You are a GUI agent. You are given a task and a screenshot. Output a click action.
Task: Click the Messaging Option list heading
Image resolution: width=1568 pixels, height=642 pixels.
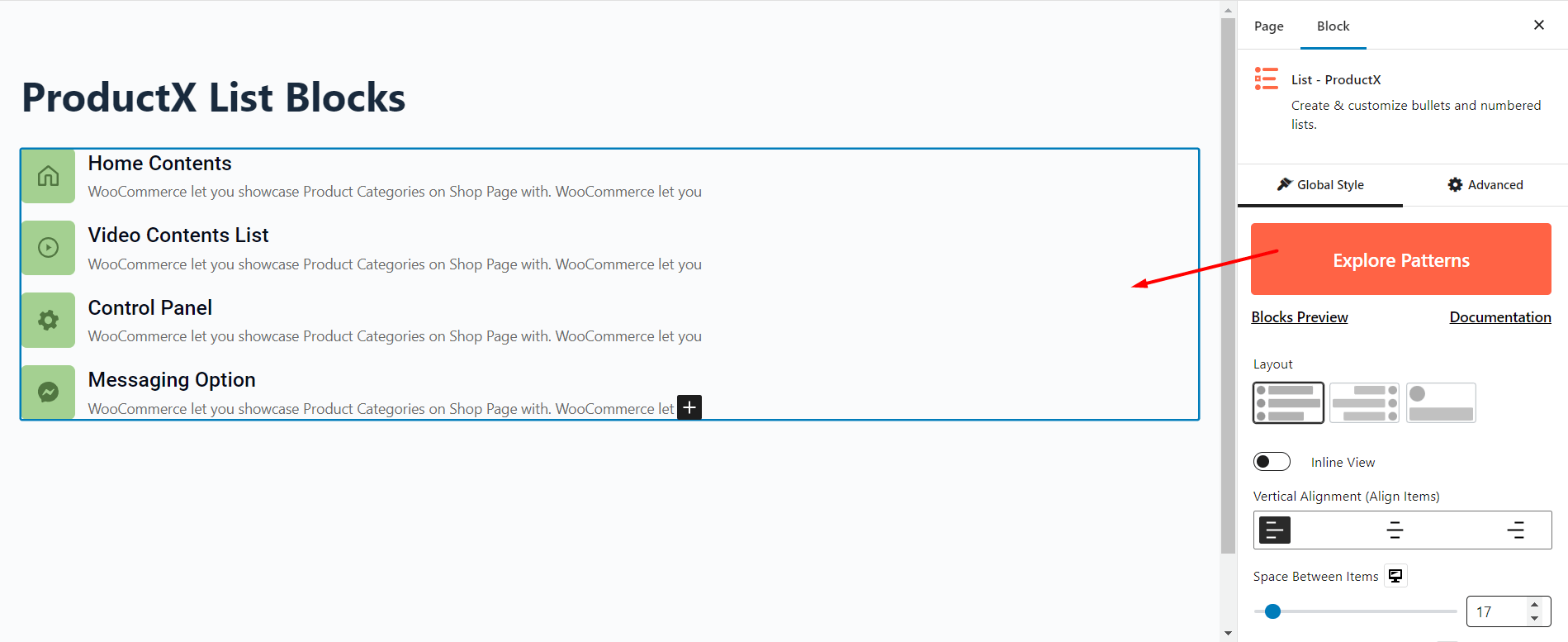[172, 380]
